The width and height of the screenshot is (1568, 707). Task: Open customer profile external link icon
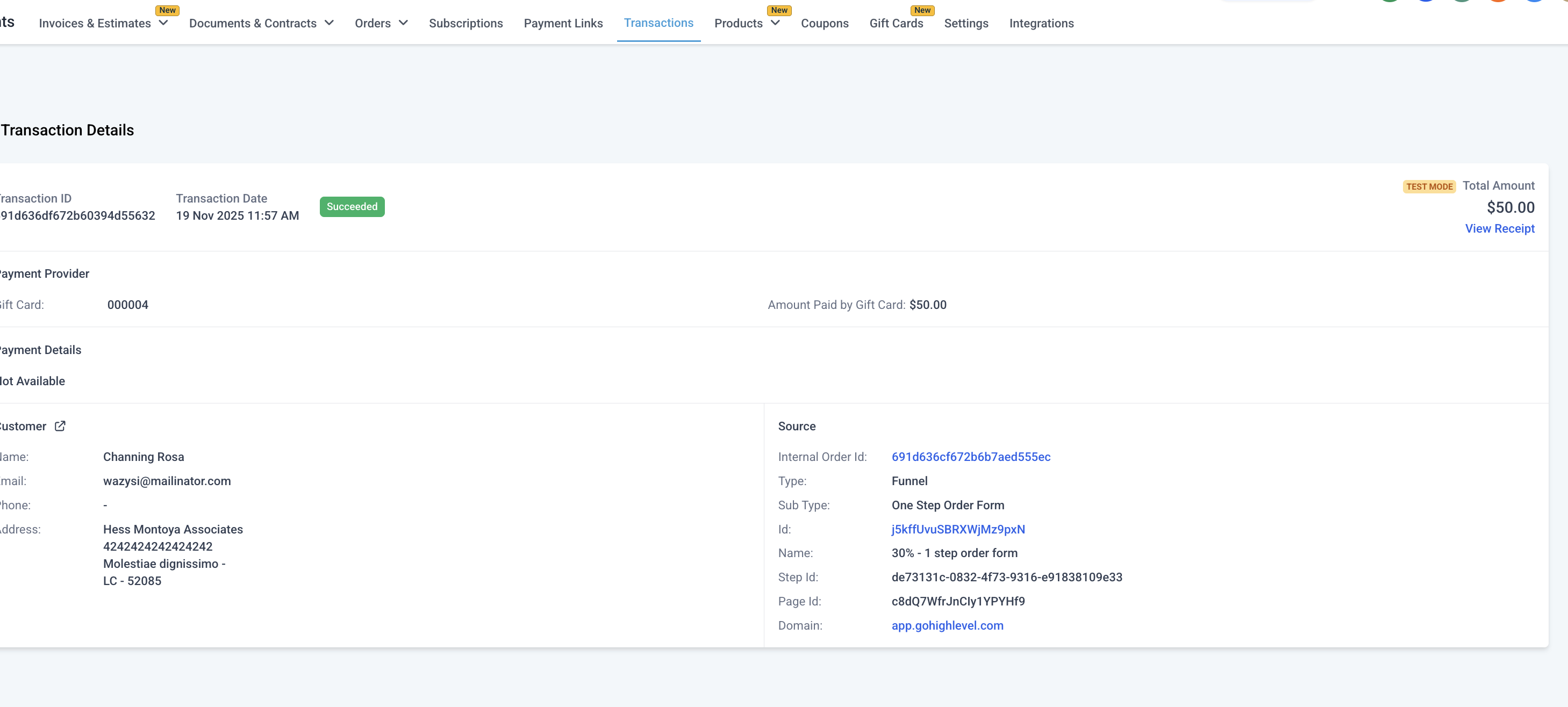(x=60, y=426)
